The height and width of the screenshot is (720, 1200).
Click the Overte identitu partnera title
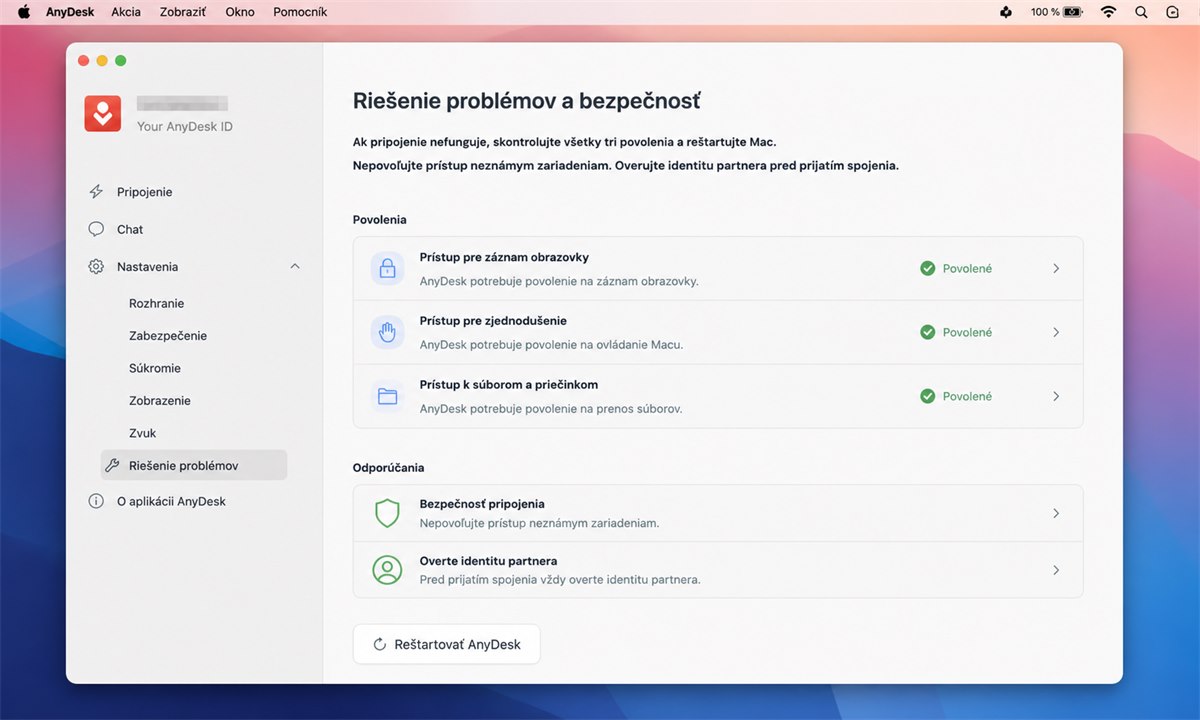click(488, 561)
